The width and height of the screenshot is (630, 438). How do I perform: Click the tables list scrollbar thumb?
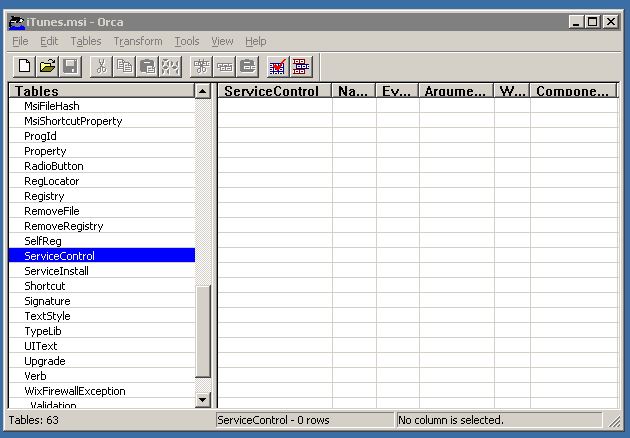(x=203, y=332)
